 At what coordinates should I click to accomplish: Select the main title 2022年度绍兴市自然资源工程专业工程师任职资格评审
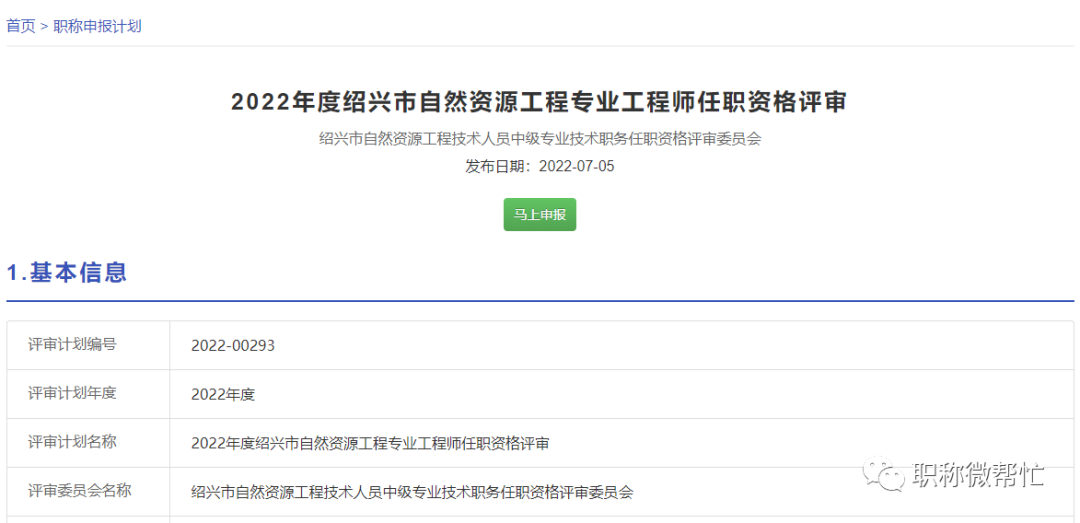tap(539, 103)
